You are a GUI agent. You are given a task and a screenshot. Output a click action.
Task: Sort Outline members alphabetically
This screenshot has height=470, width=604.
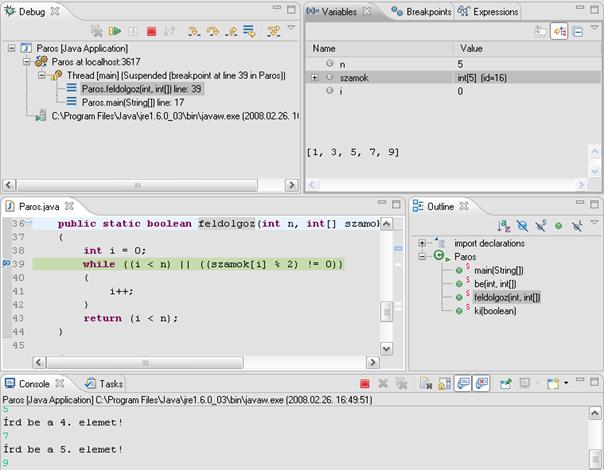point(503,225)
